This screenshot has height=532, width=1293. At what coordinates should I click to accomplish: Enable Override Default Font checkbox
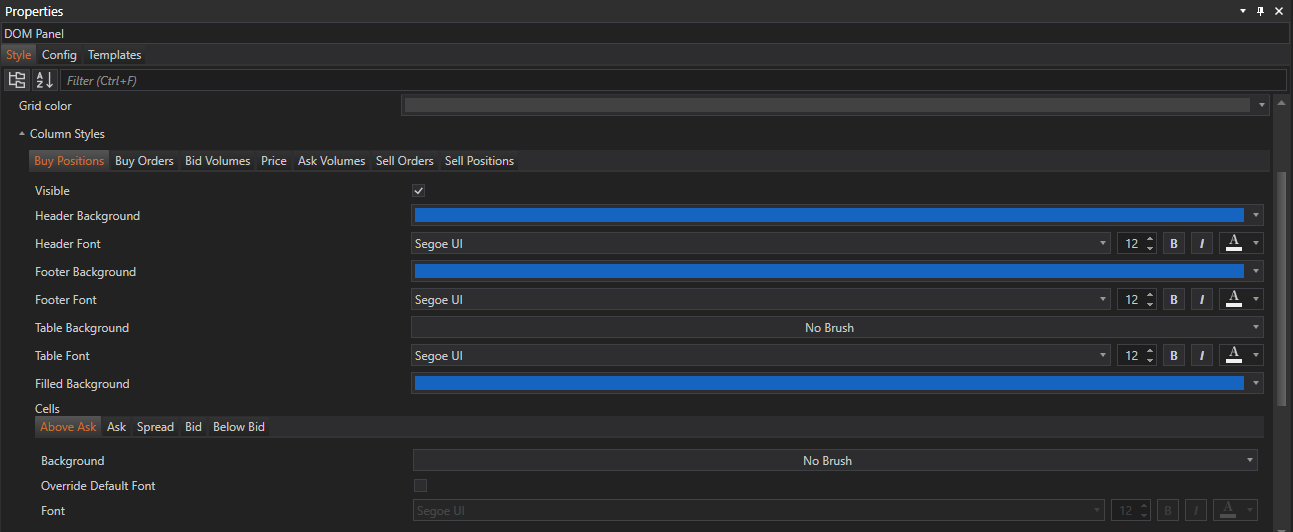(420, 486)
